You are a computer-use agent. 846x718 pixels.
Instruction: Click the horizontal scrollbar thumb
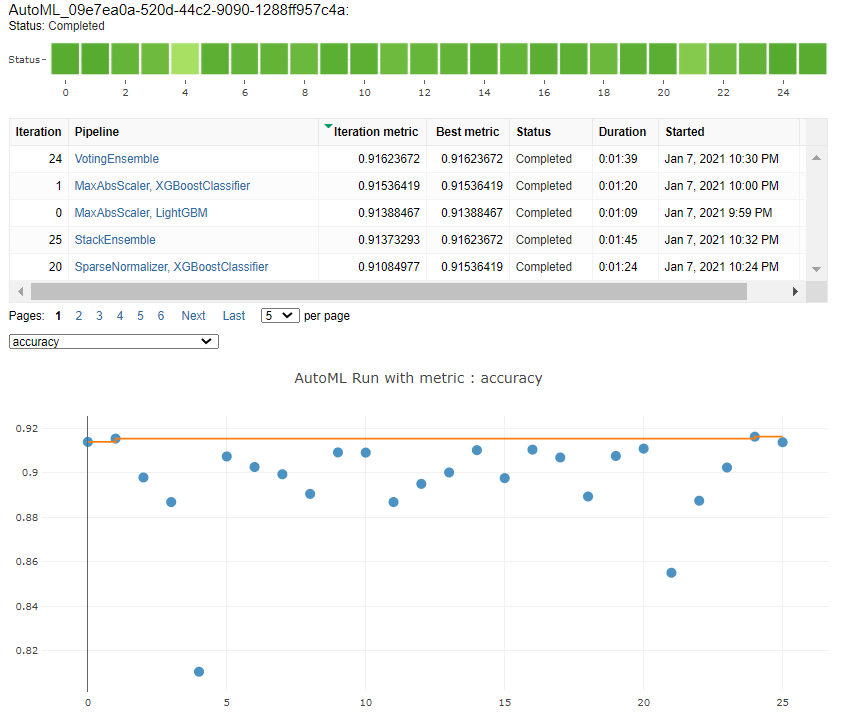(x=388, y=292)
